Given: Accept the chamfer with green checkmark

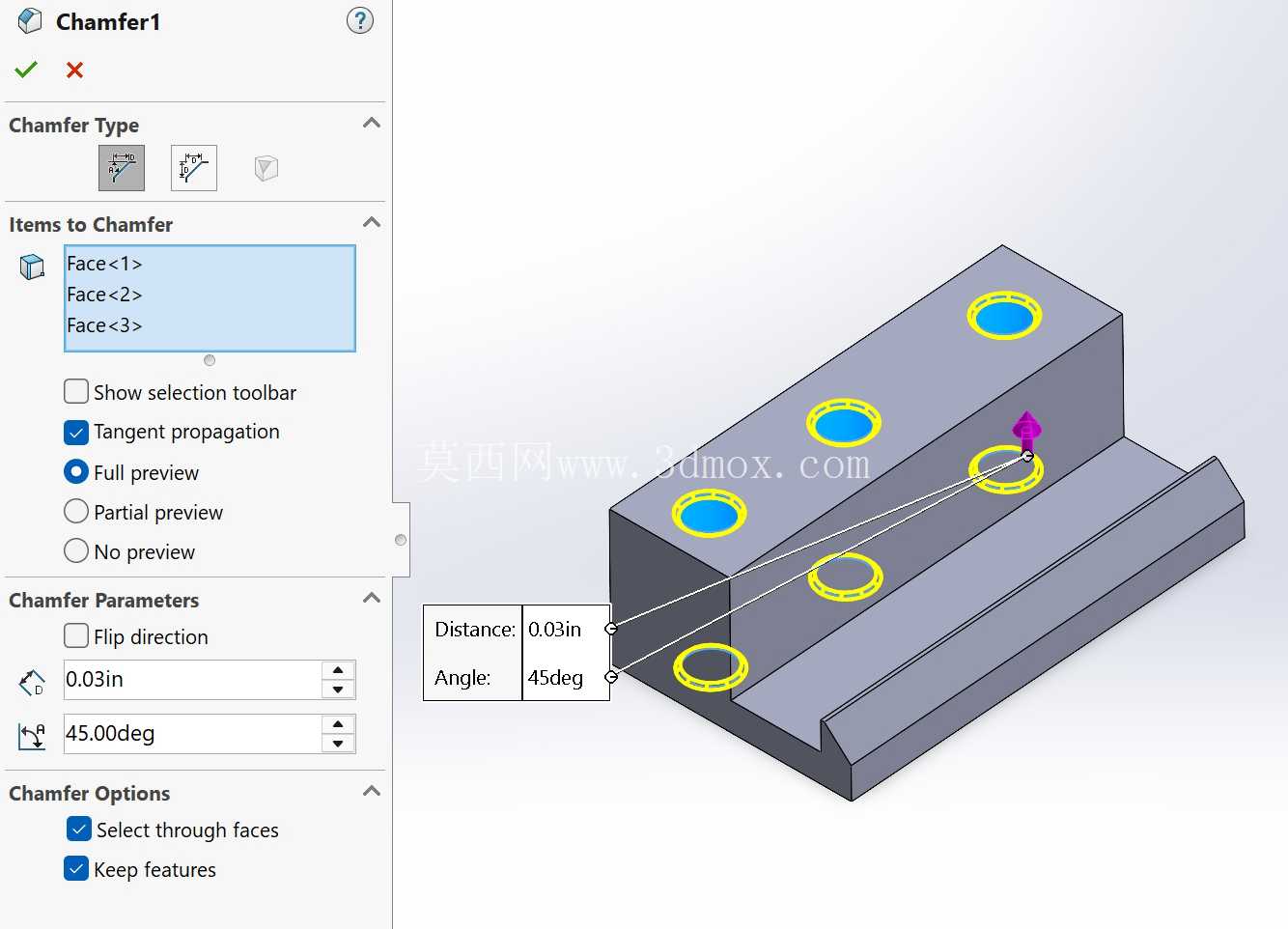Looking at the screenshot, I should (26, 70).
